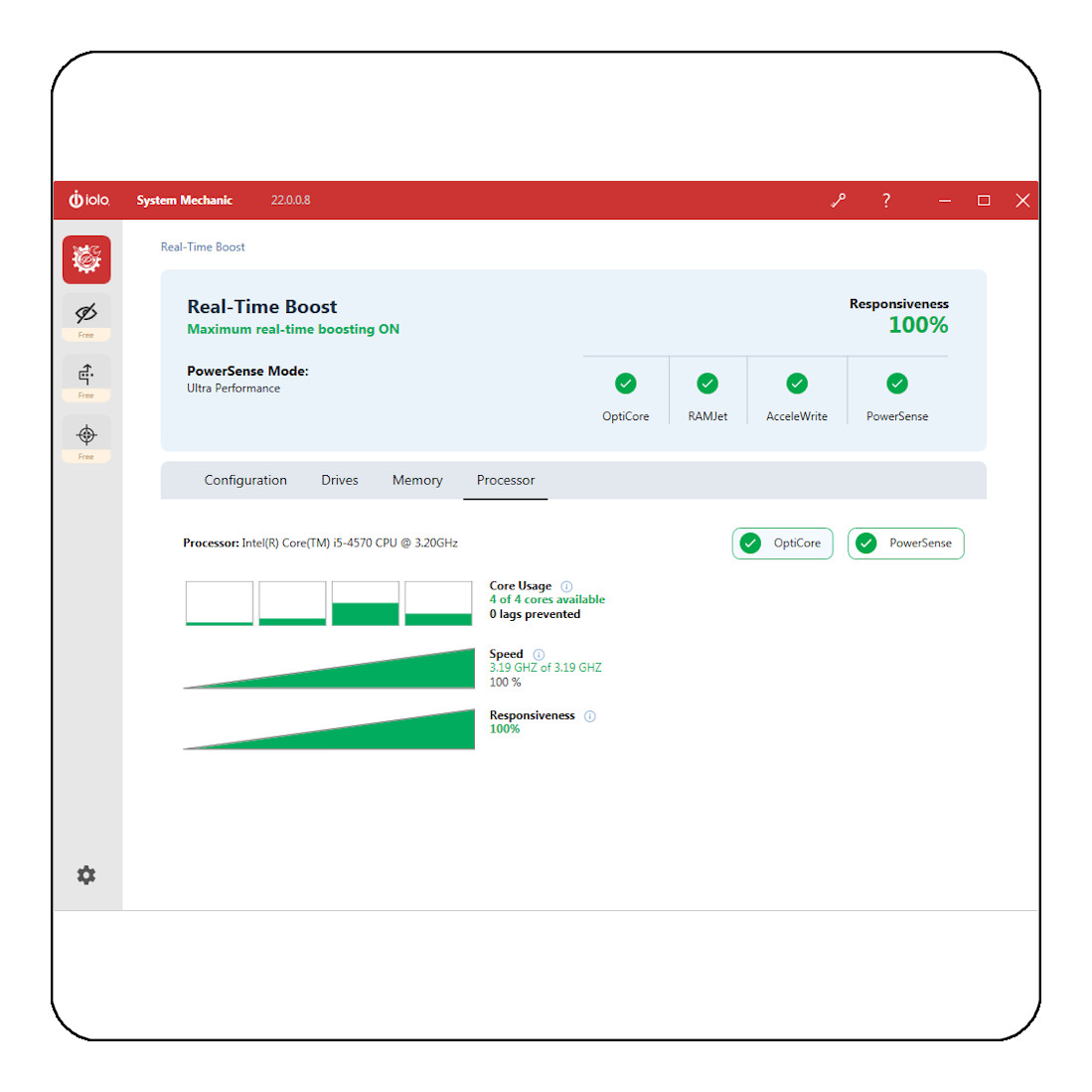This screenshot has width=1092, height=1092.
Task: Click the key activation icon in title bar
Action: [x=839, y=201]
